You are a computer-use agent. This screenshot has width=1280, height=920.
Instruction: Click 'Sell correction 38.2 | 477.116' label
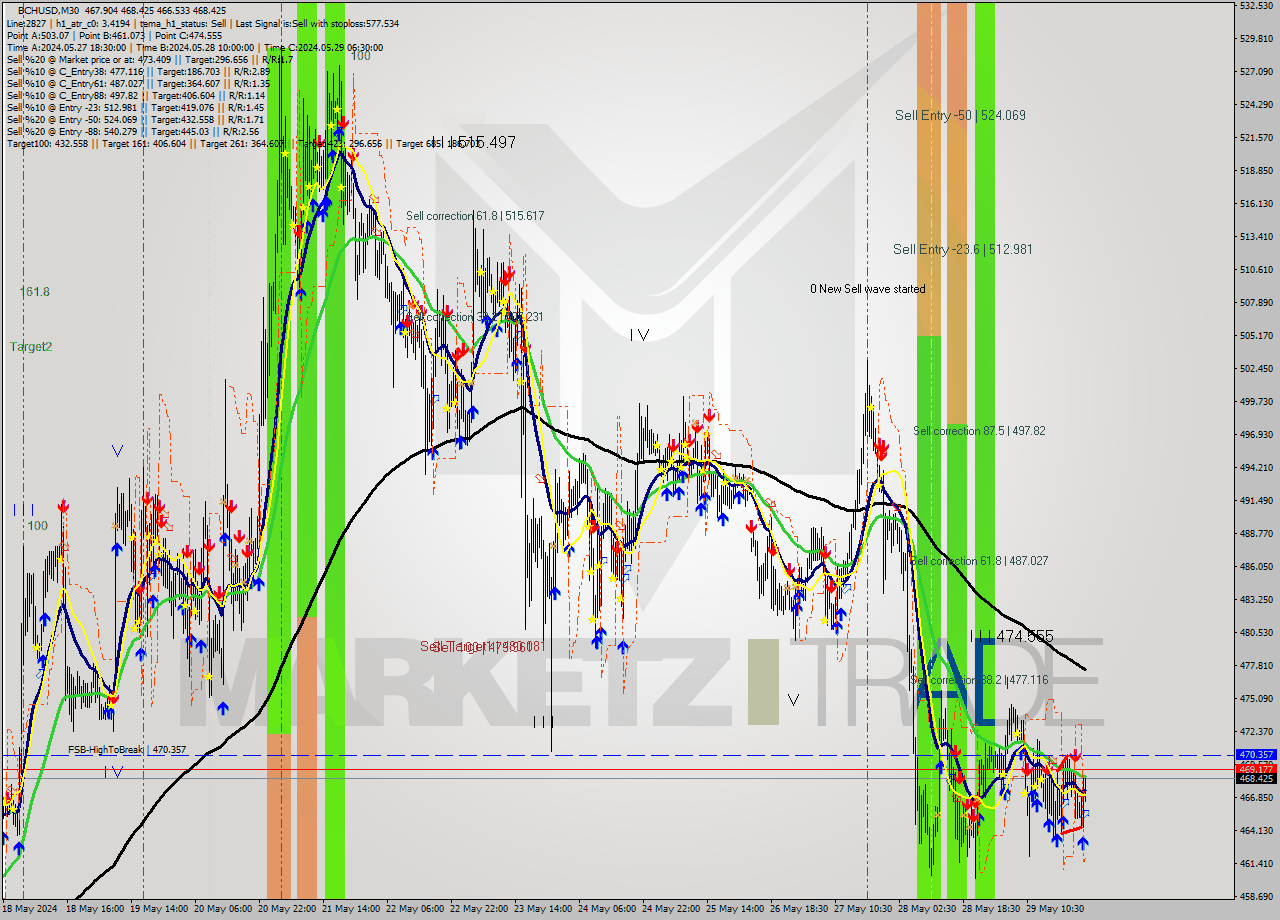(981, 679)
